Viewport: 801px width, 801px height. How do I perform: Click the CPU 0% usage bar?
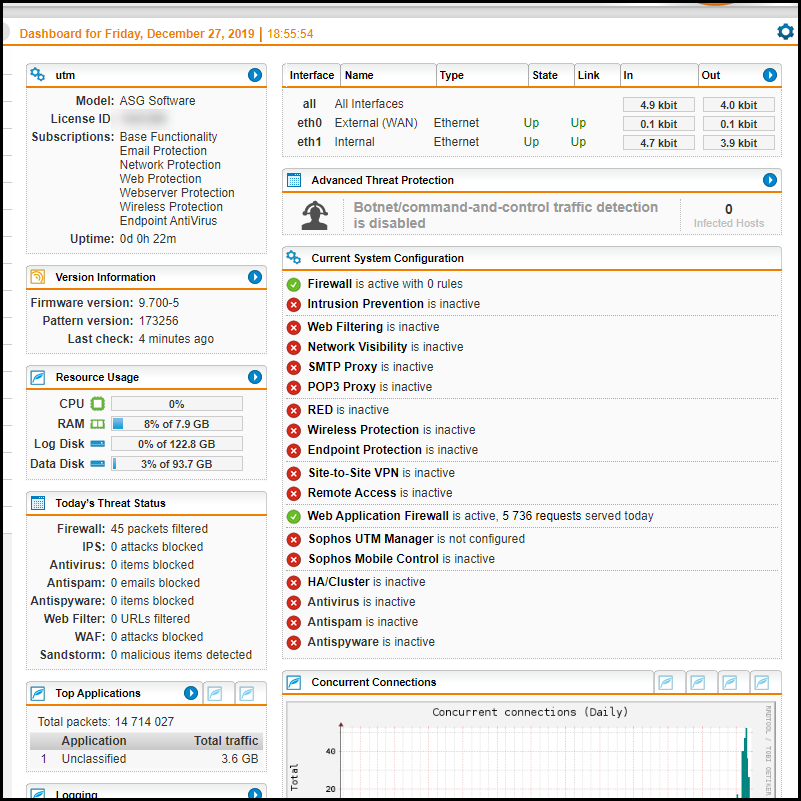coord(177,404)
